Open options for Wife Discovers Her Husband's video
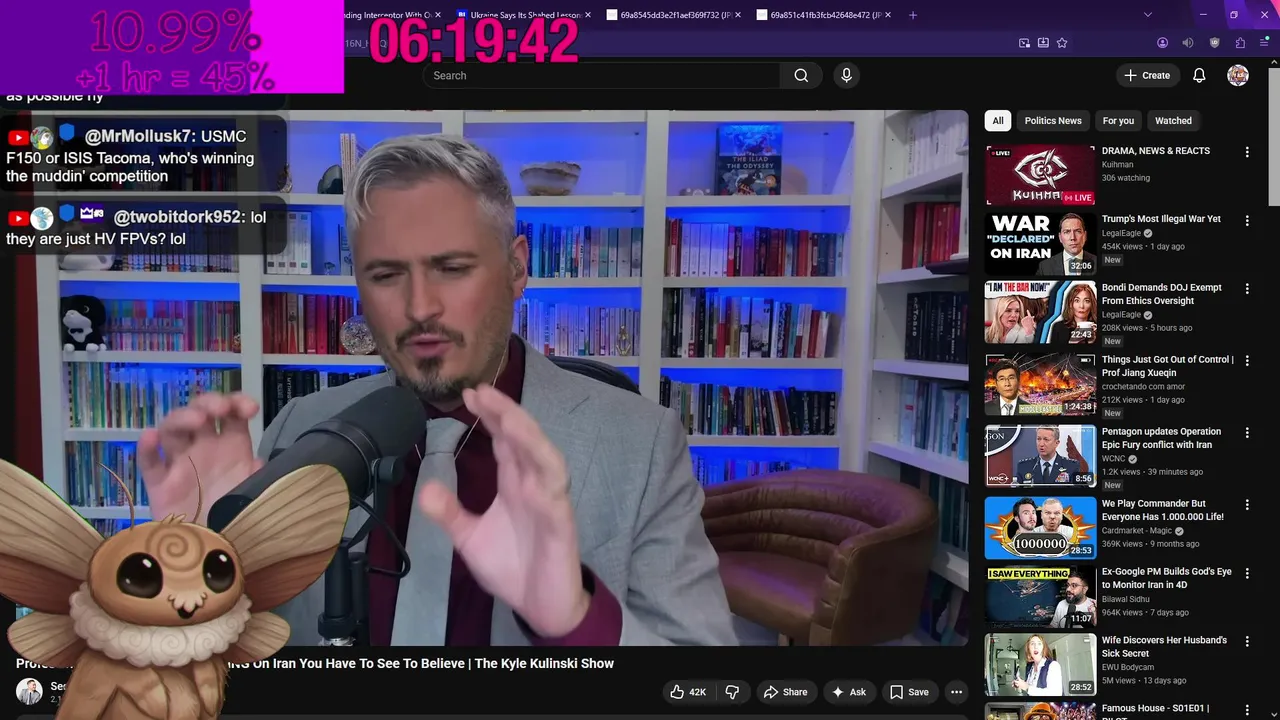Image resolution: width=1280 pixels, height=720 pixels. click(x=1247, y=641)
